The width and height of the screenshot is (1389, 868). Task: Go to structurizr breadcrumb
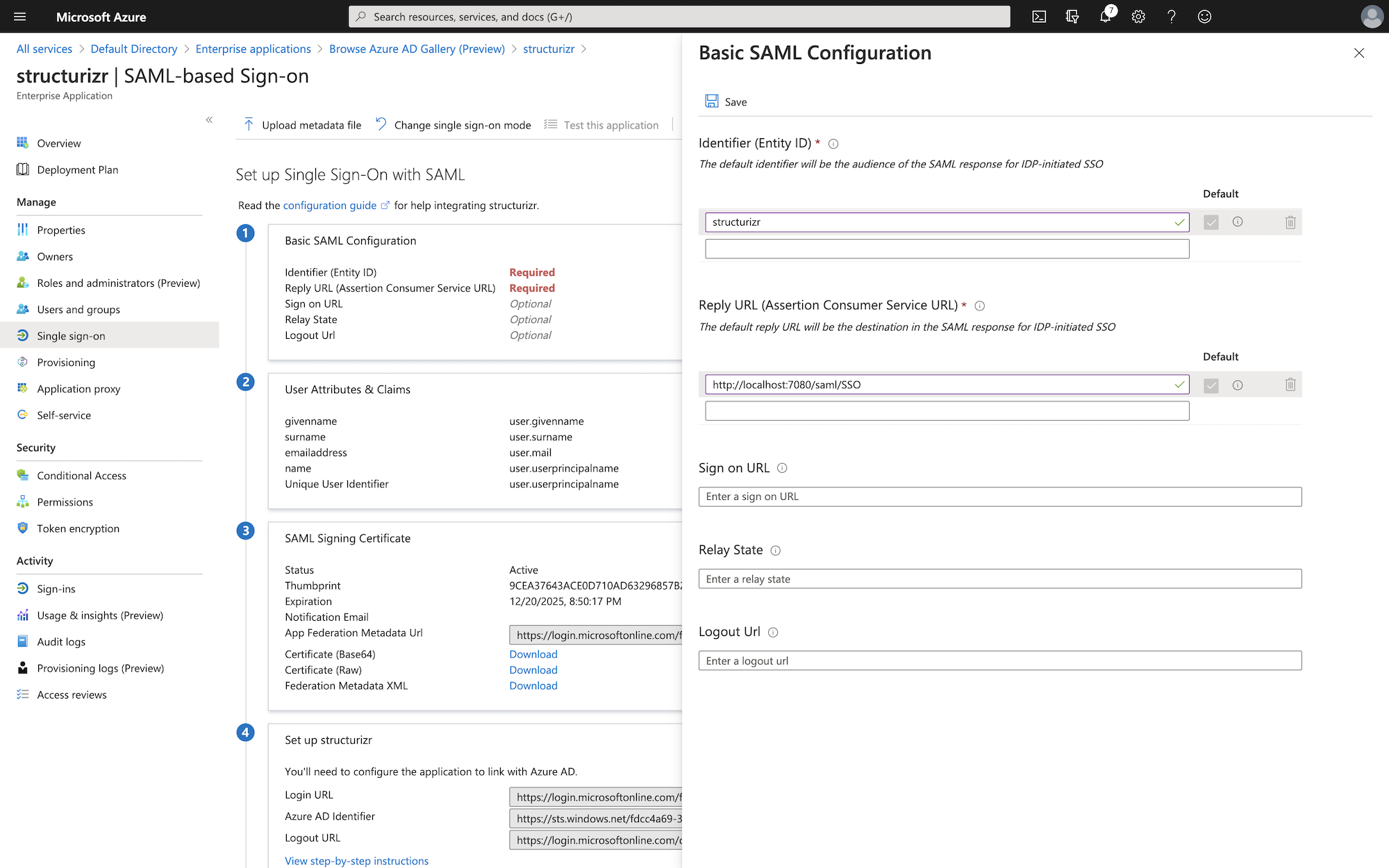549,49
